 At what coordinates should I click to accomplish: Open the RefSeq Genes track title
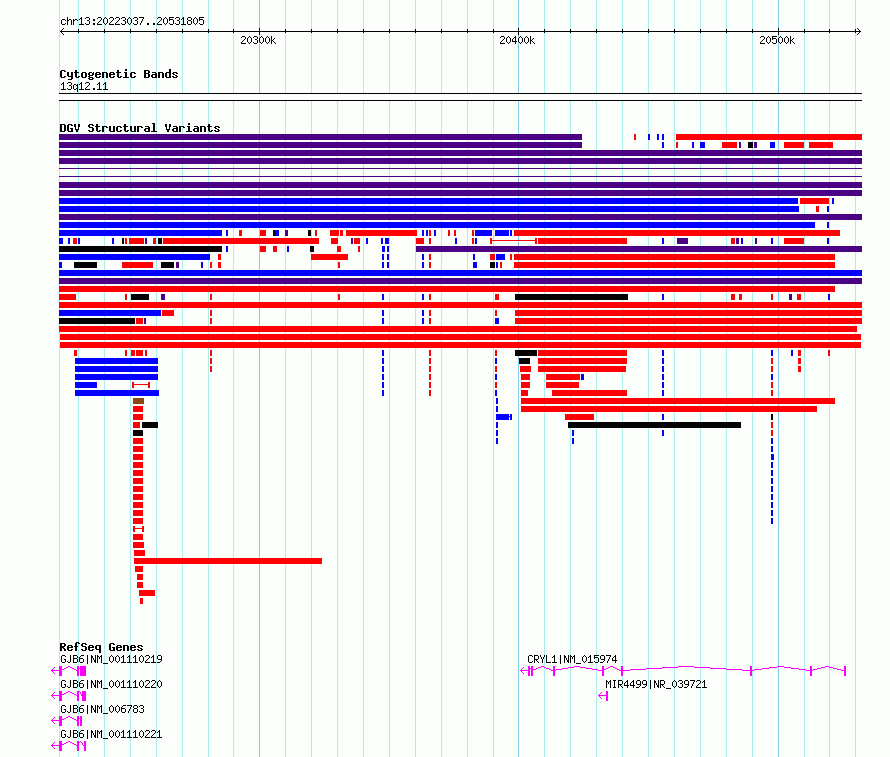pyautogui.click(x=101, y=647)
